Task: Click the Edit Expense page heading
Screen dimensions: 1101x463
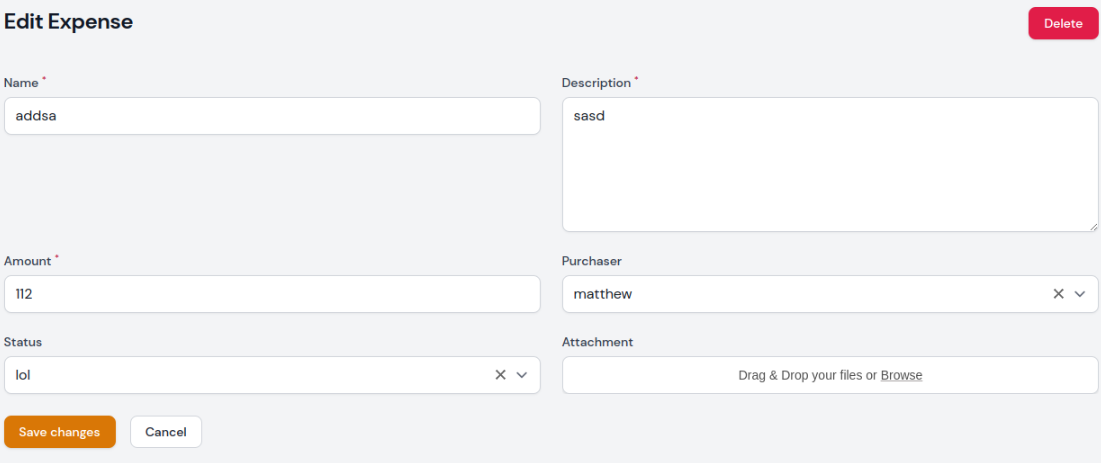Action: click(x=69, y=21)
